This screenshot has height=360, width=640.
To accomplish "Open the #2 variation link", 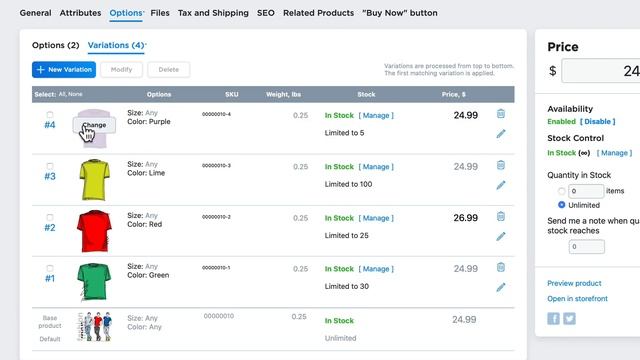I will pyautogui.click(x=50, y=227).
